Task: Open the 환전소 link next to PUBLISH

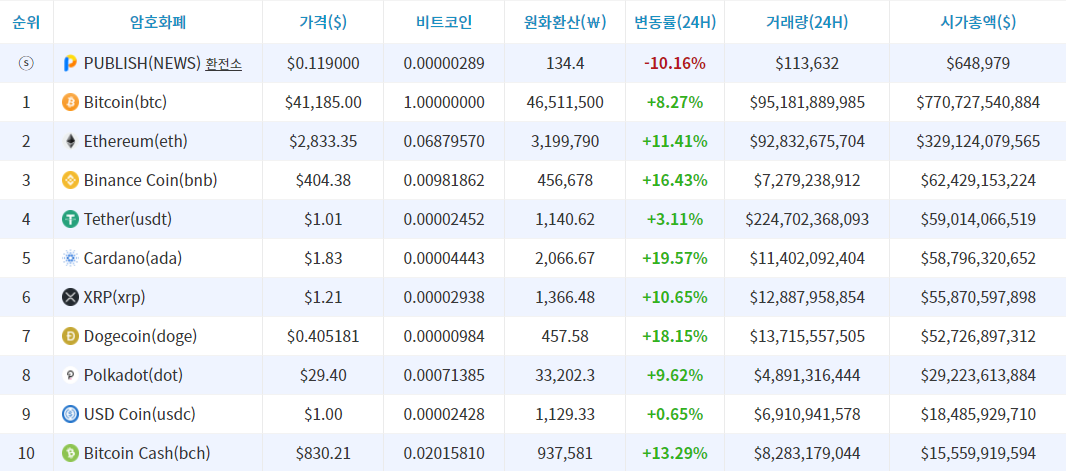Action: pos(224,64)
